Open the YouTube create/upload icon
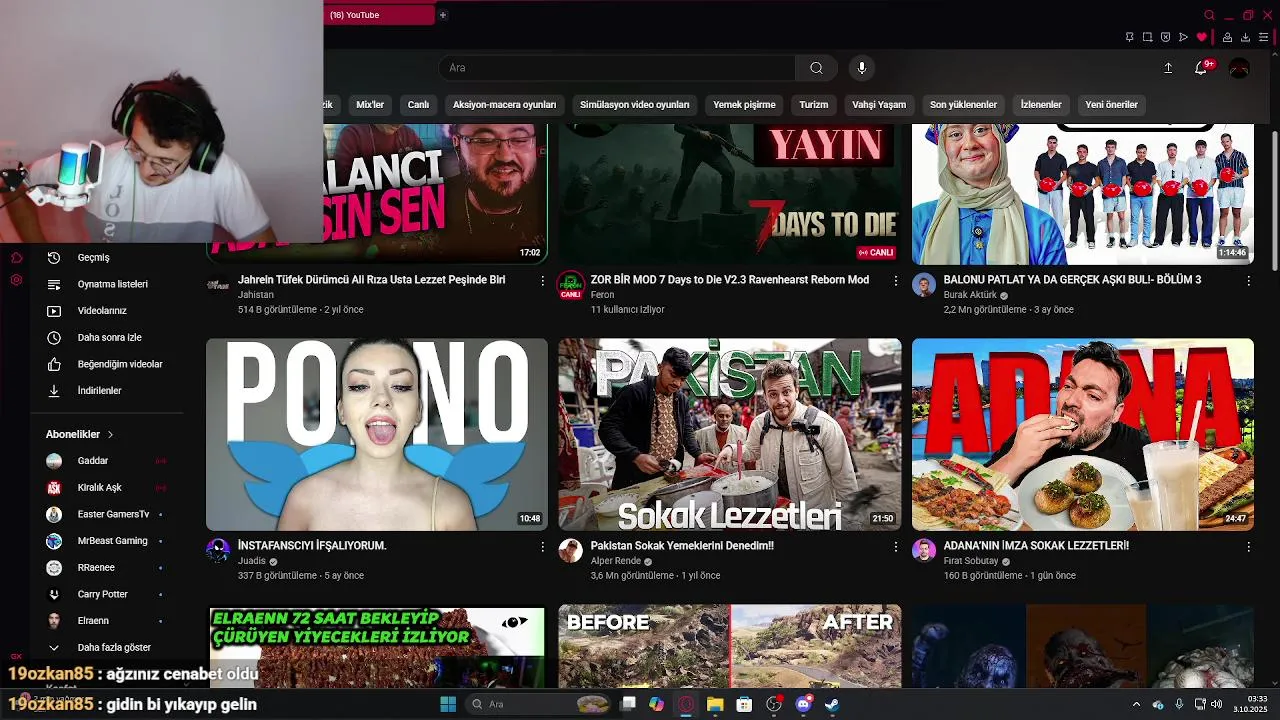This screenshot has width=1280, height=720. (x=1168, y=68)
